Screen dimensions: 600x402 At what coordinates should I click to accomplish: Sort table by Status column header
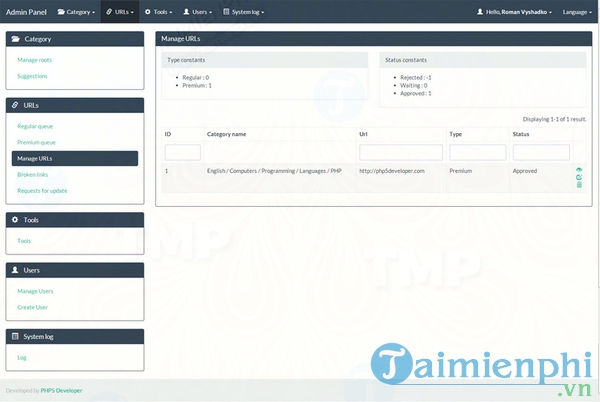pos(521,134)
